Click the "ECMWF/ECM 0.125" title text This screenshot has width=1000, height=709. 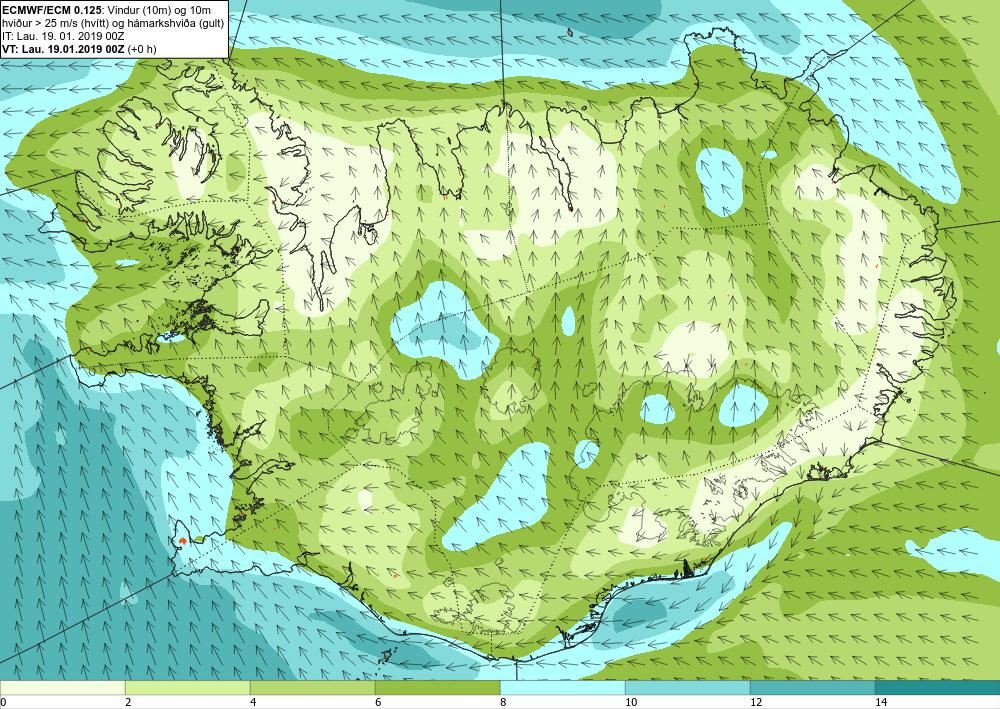tap(50, 10)
